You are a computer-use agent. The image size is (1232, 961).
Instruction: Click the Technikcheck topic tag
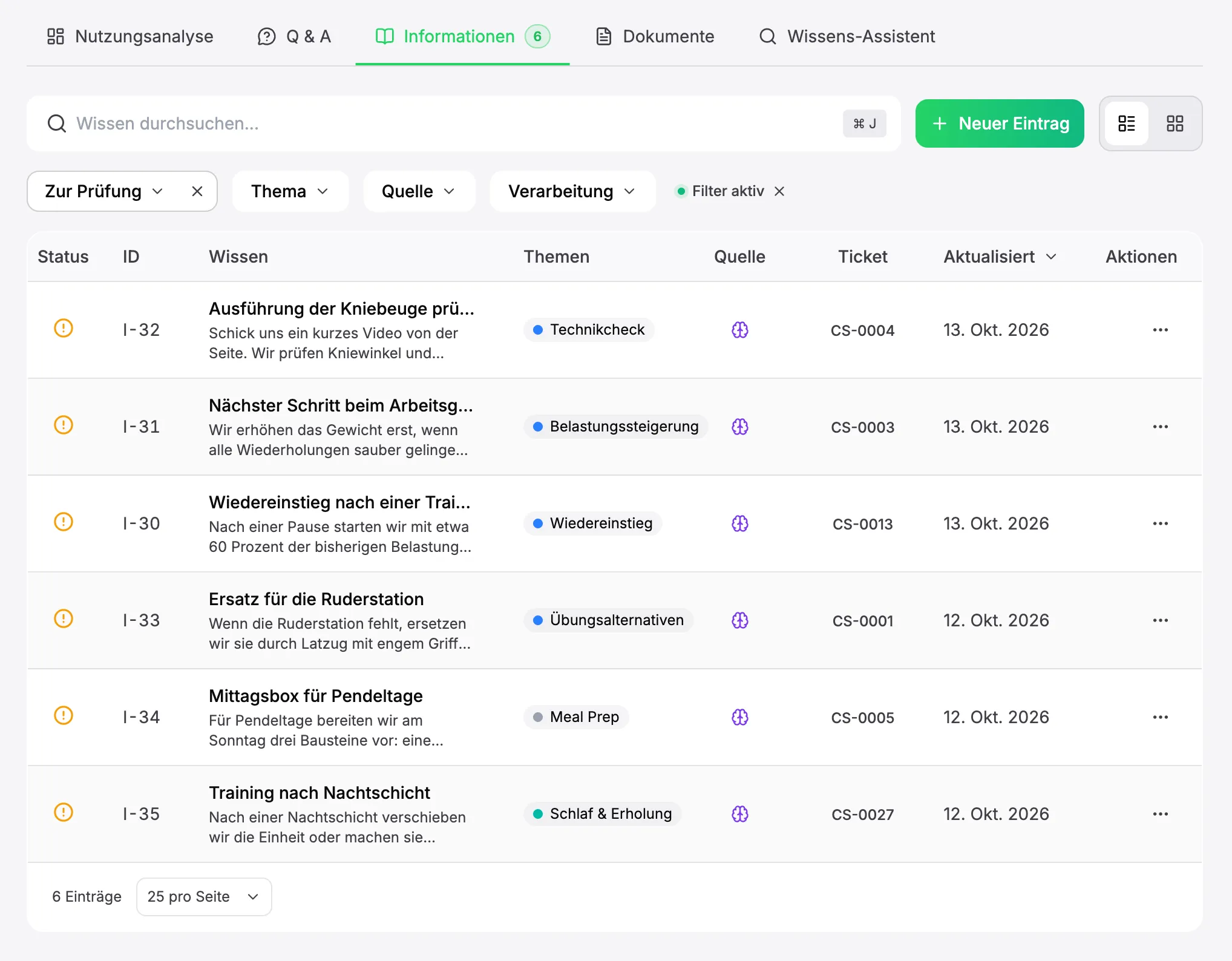(588, 330)
